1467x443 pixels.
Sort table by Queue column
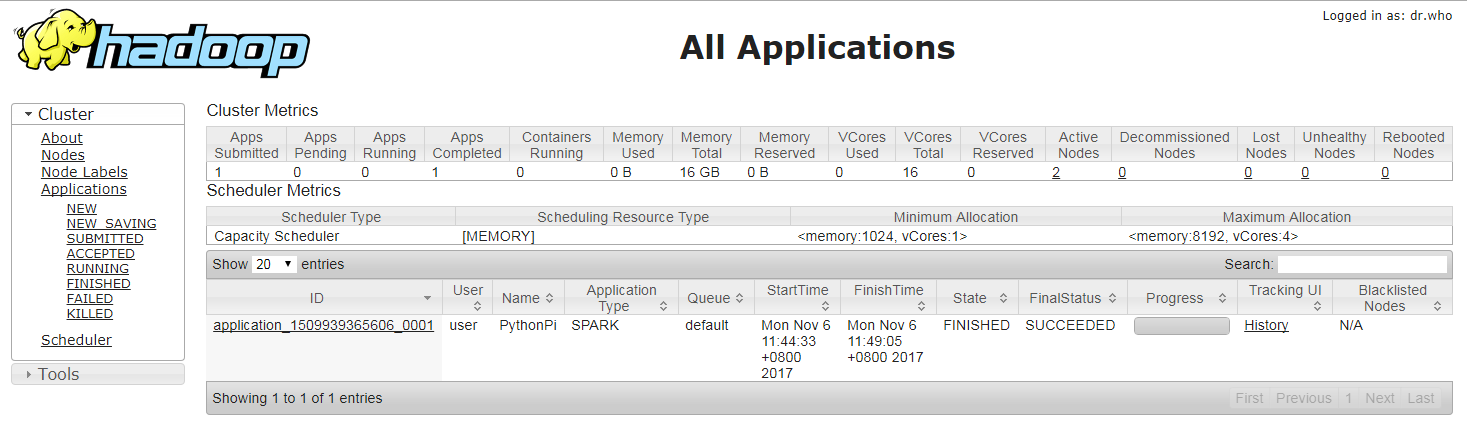[716, 298]
